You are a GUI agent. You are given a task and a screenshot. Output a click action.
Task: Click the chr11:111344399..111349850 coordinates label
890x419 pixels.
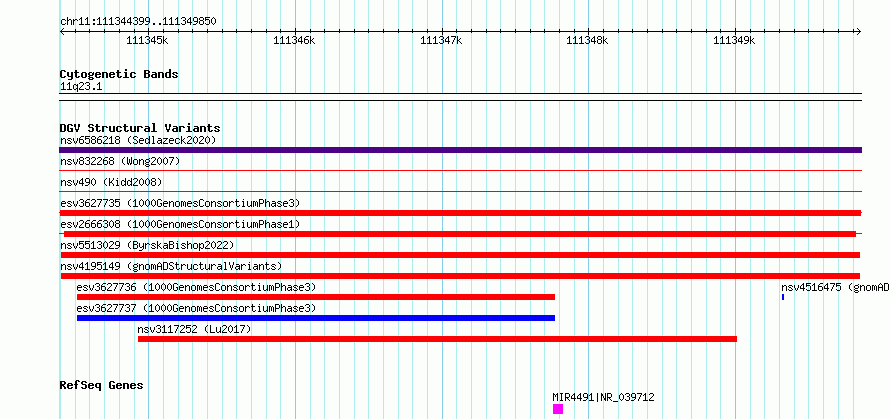(138, 22)
